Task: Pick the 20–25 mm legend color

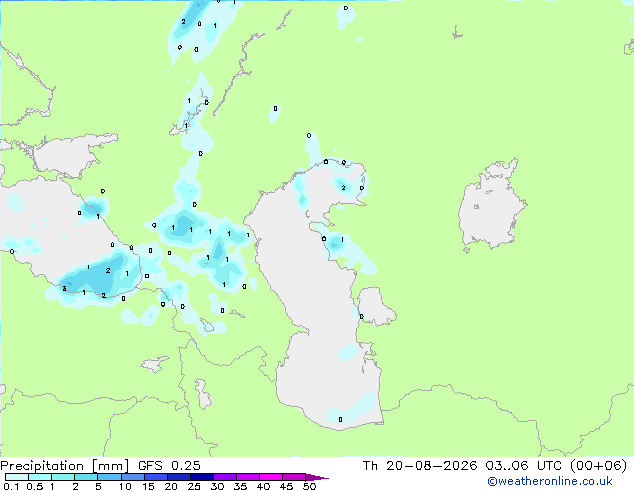Action: 179,477
